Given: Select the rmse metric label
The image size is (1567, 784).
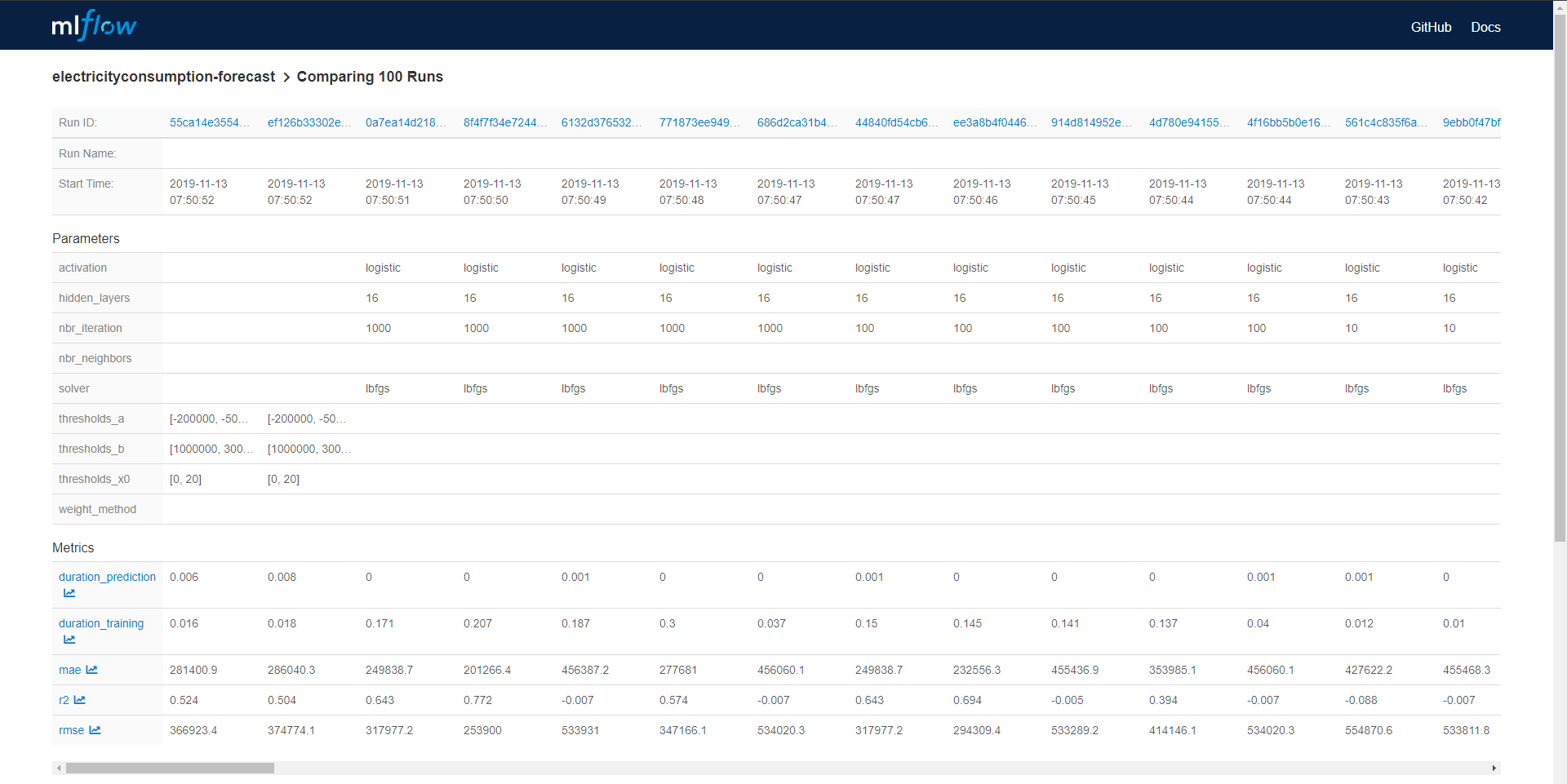Looking at the screenshot, I should point(70,730).
